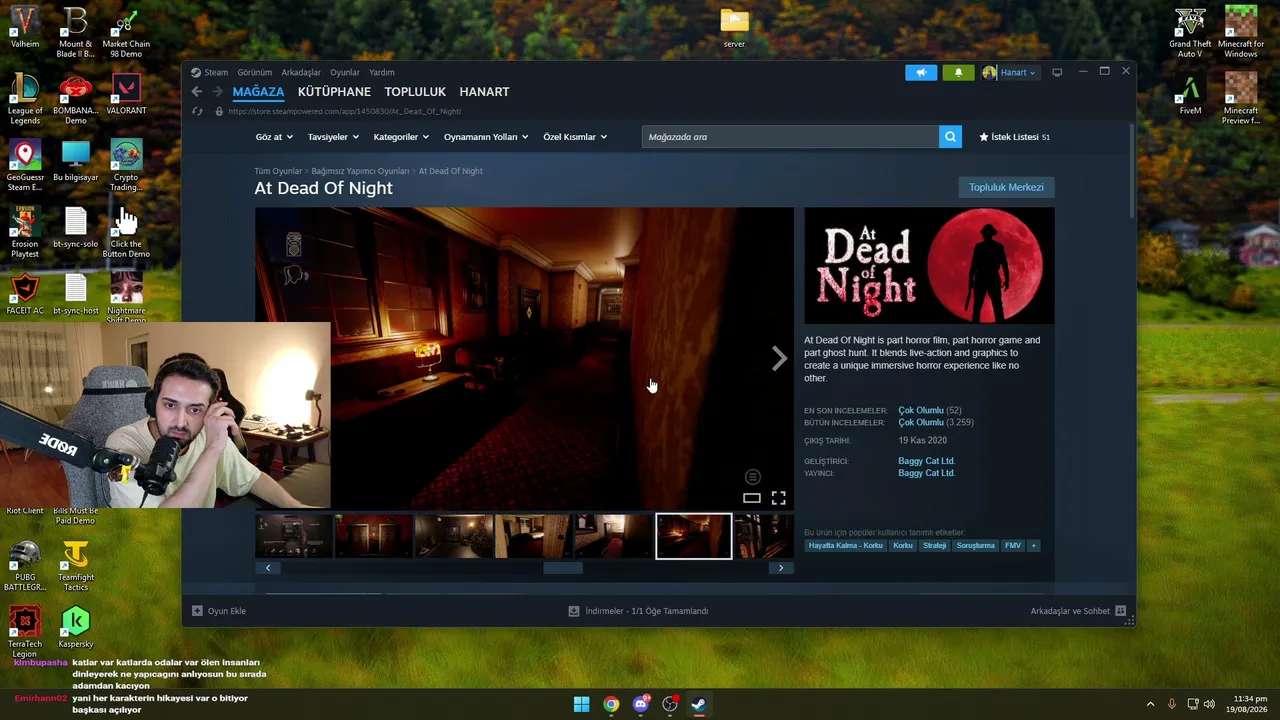Open İndirmeler downloads status

638,611
